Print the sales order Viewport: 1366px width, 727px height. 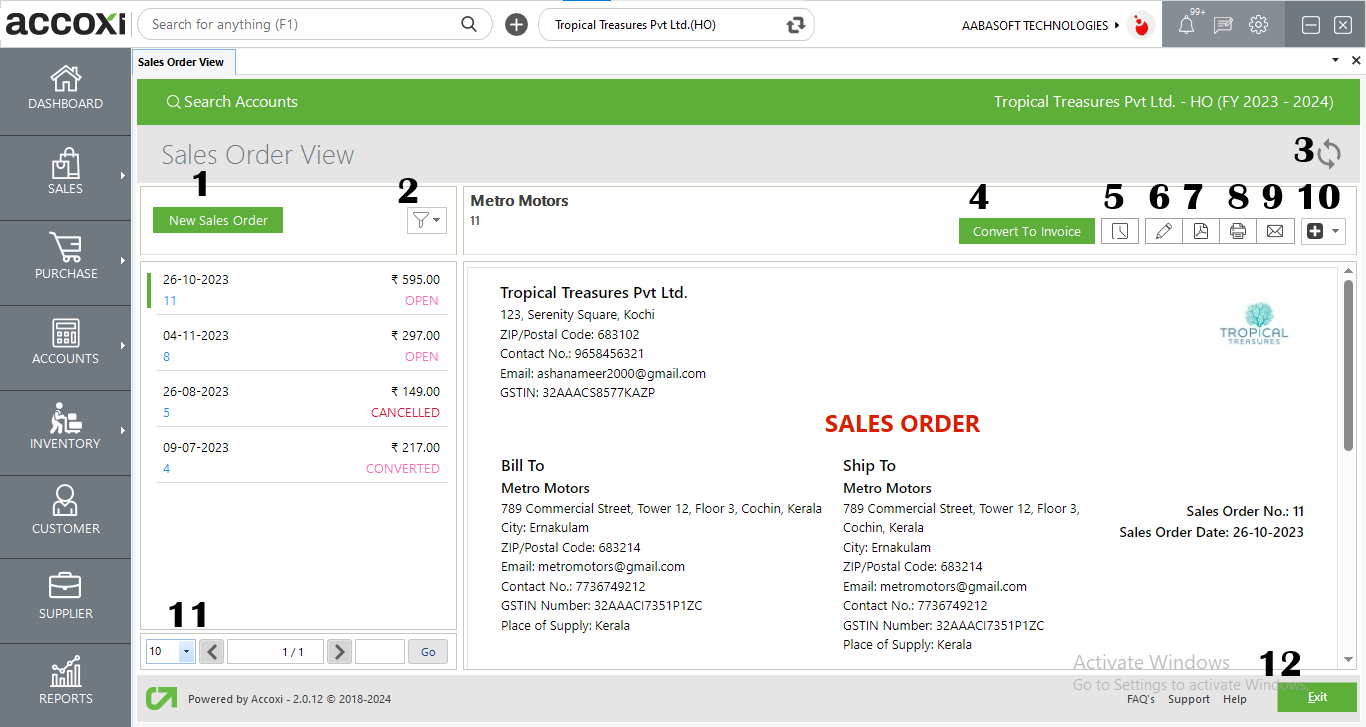pos(1238,230)
